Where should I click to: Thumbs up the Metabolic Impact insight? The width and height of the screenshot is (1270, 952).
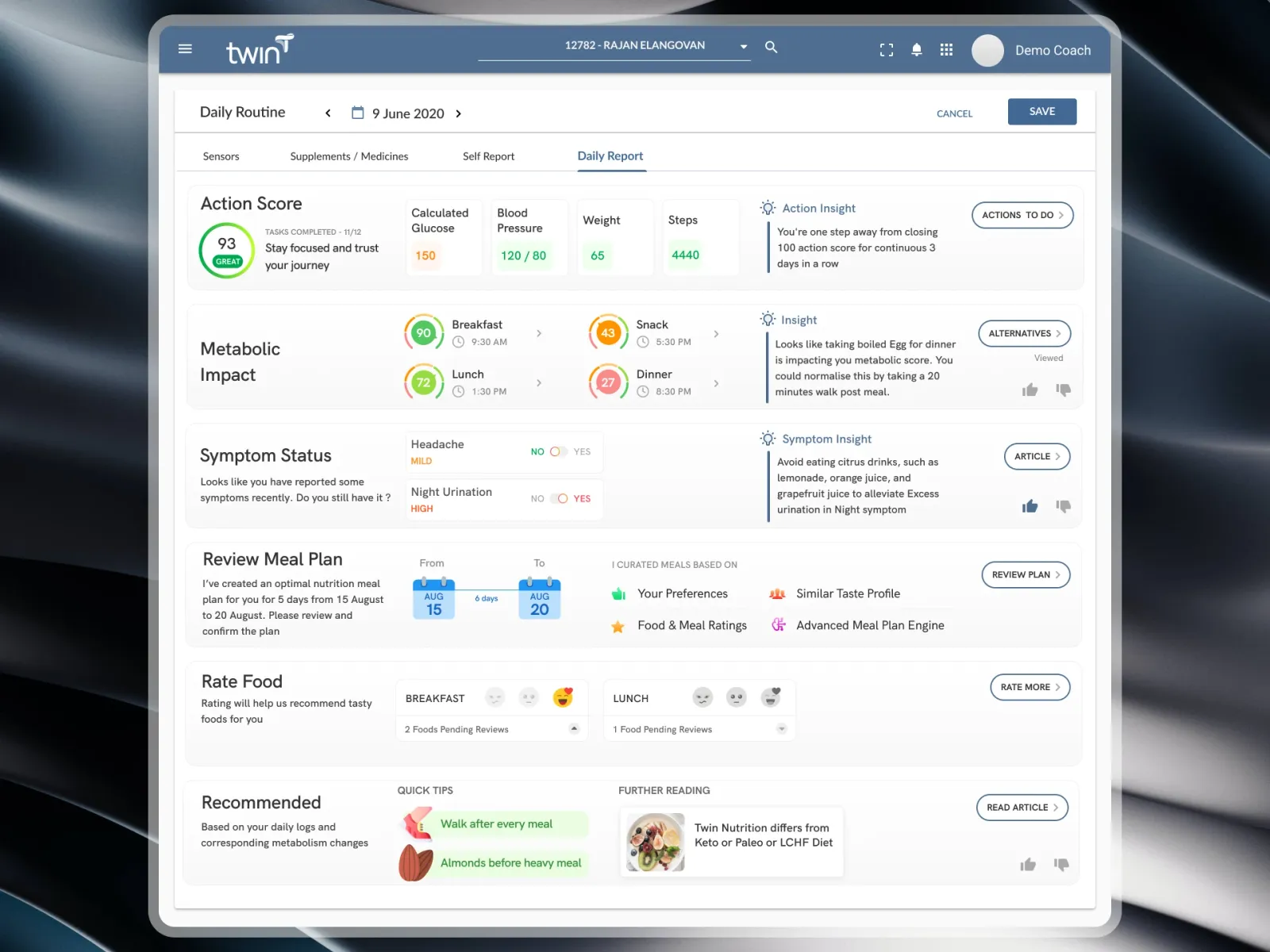(x=1029, y=390)
